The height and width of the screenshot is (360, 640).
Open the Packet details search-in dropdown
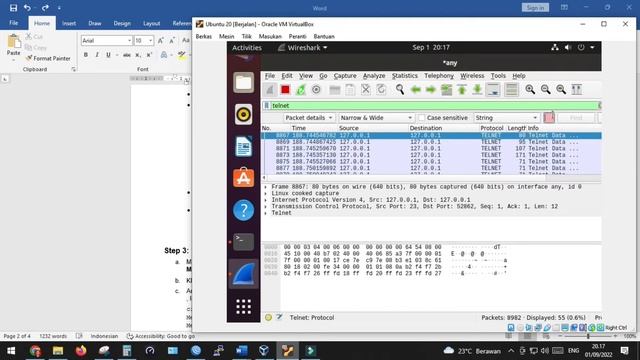309,118
